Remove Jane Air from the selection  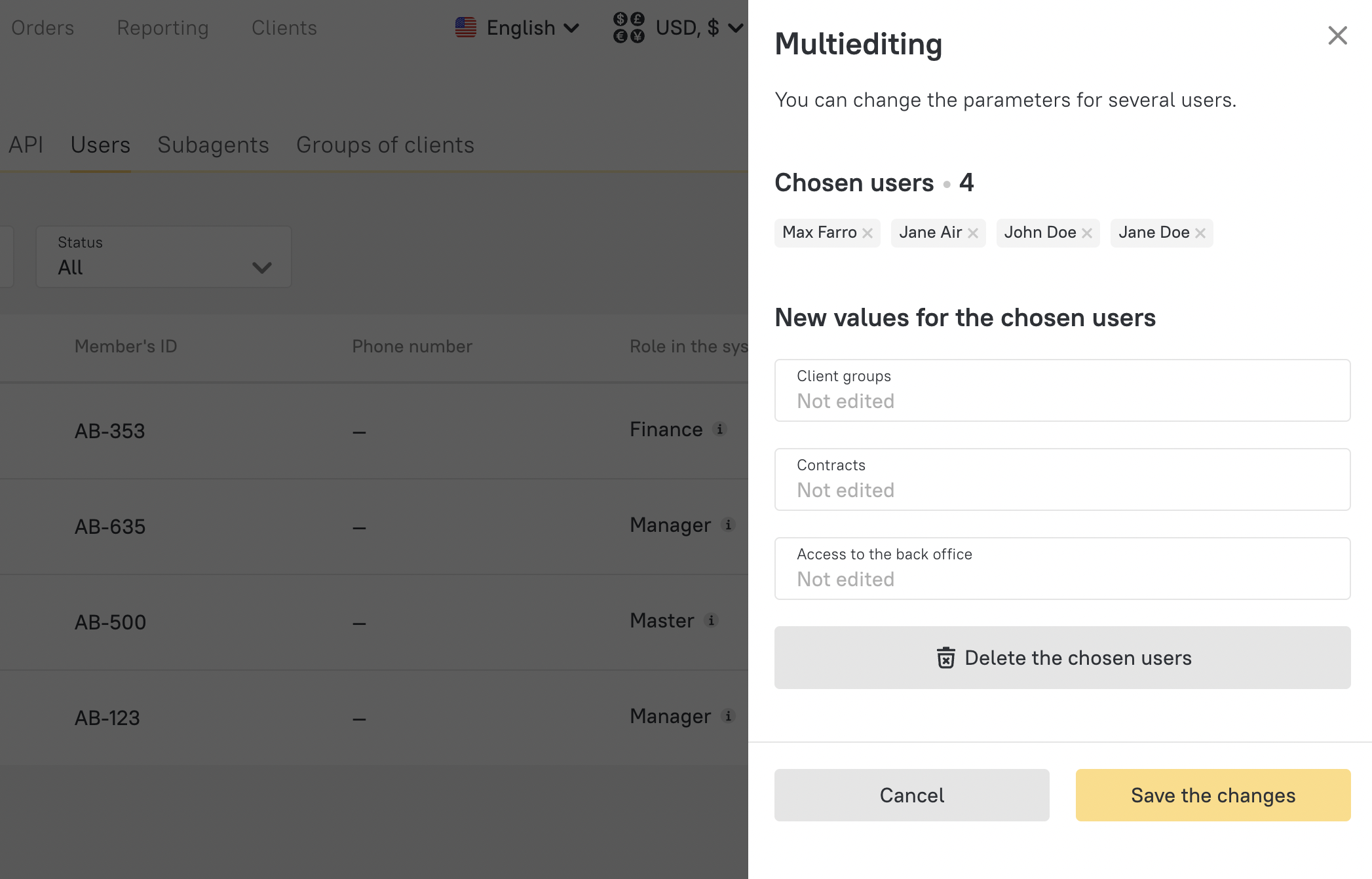(974, 233)
